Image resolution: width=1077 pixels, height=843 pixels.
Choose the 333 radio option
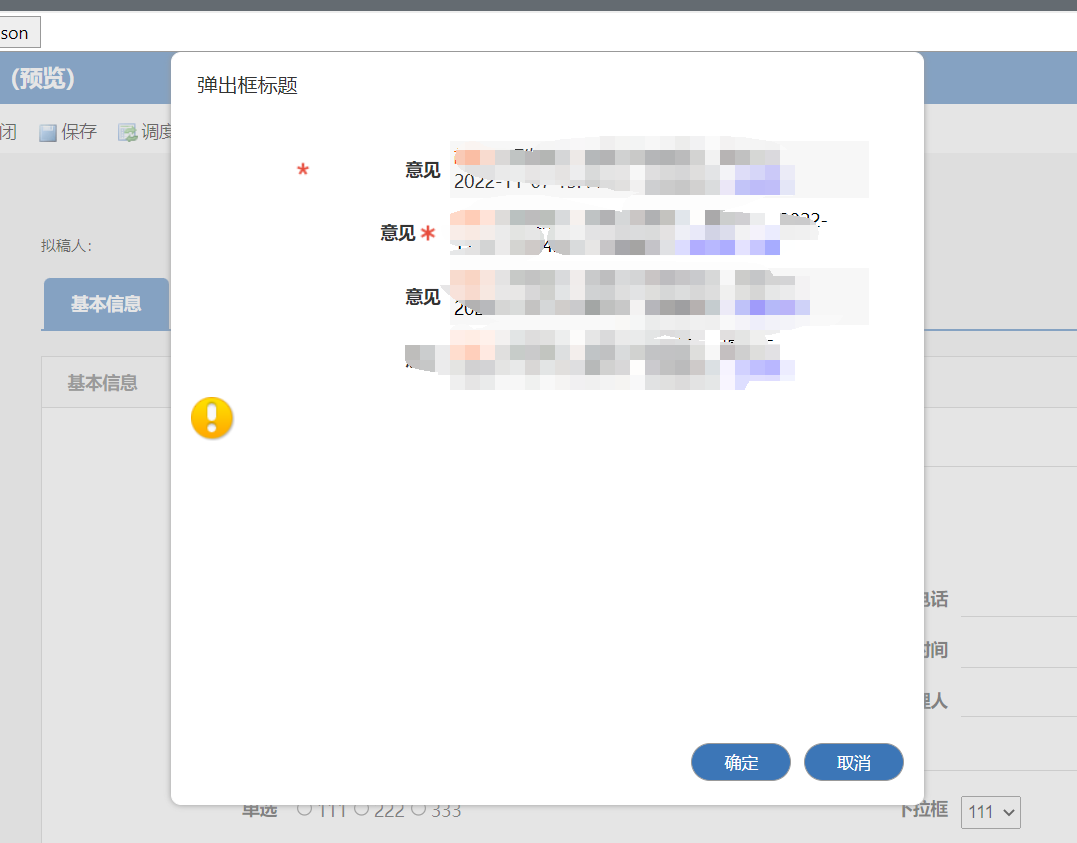coord(420,810)
